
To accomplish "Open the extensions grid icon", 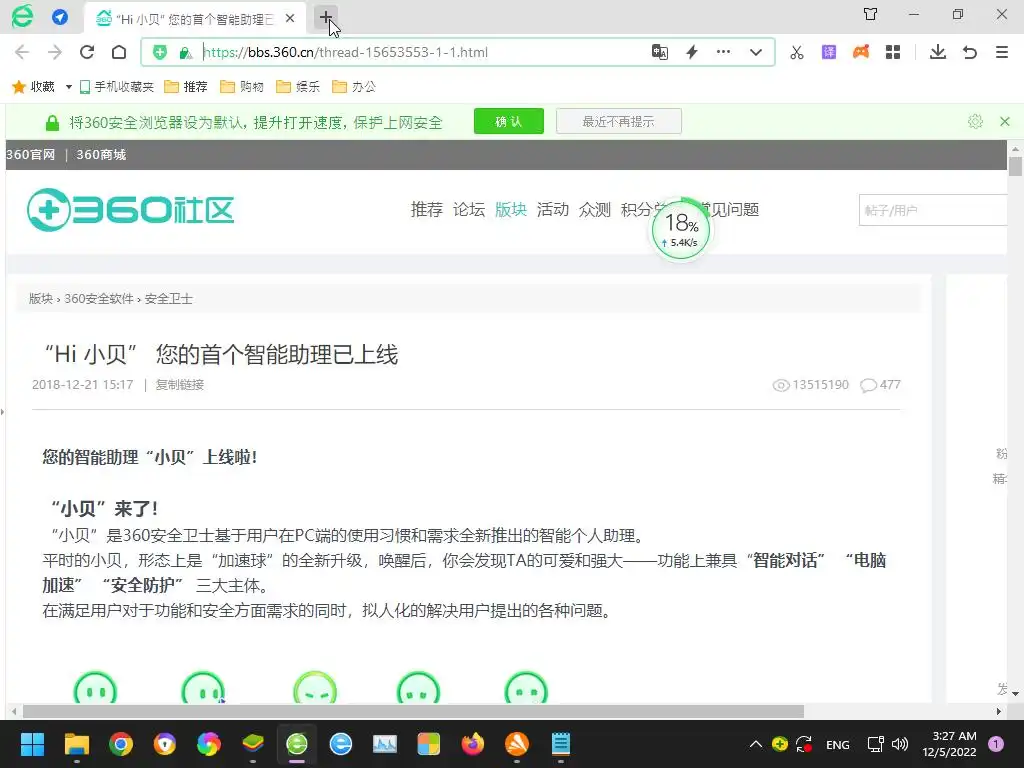I will (x=893, y=52).
